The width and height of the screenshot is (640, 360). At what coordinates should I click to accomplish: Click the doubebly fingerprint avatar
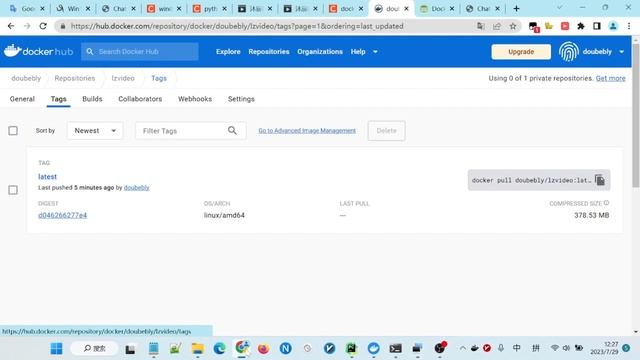pyautogui.click(x=569, y=51)
